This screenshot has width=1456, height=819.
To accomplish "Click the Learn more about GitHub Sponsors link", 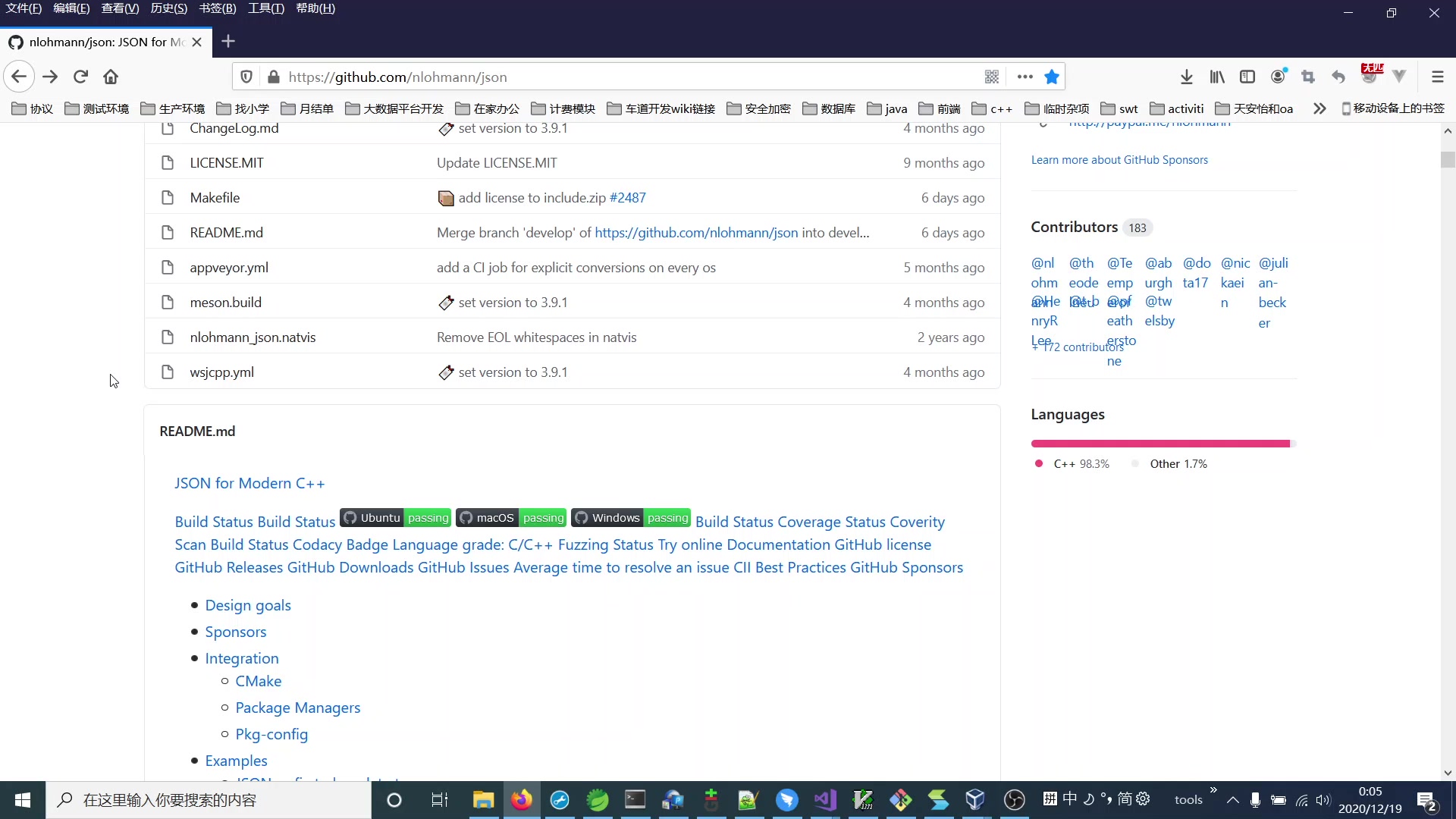I will click(x=1119, y=160).
